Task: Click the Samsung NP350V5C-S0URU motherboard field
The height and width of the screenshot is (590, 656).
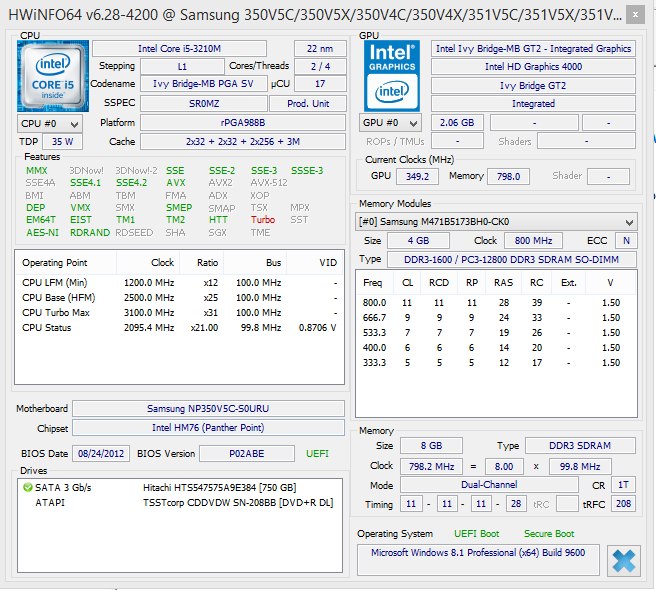Action: point(208,408)
